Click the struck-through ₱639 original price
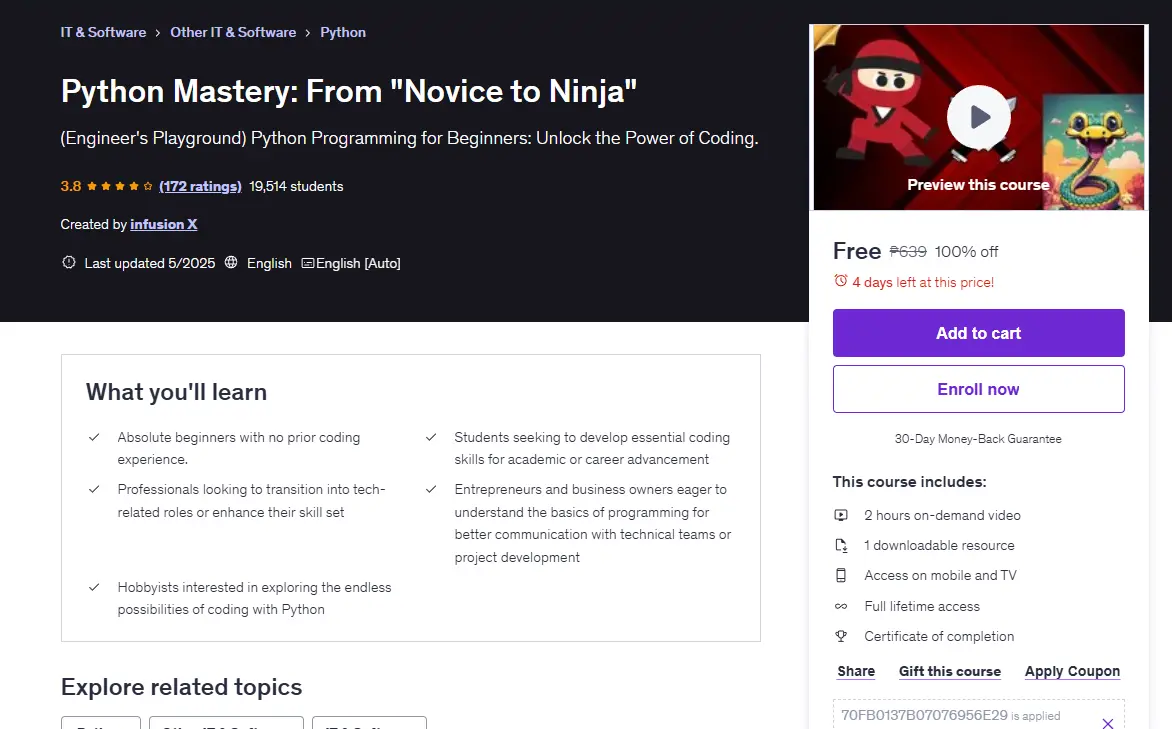Image resolution: width=1172 pixels, height=729 pixels. 908,252
